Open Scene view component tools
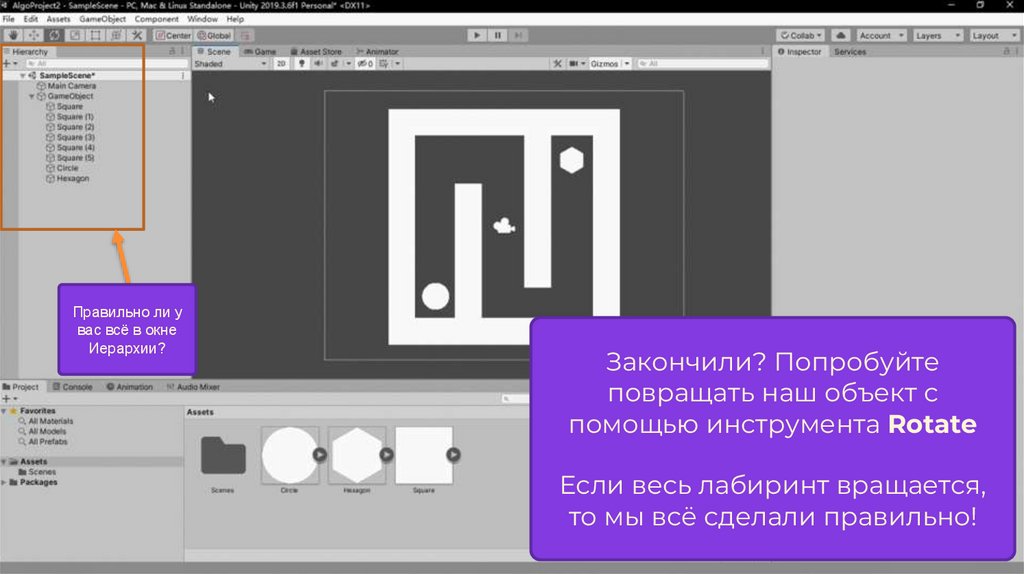 [x=557, y=64]
